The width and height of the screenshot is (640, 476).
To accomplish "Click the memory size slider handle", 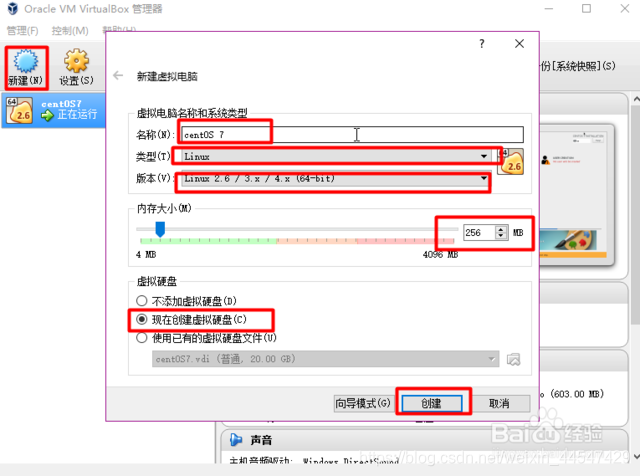I will click(160, 229).
